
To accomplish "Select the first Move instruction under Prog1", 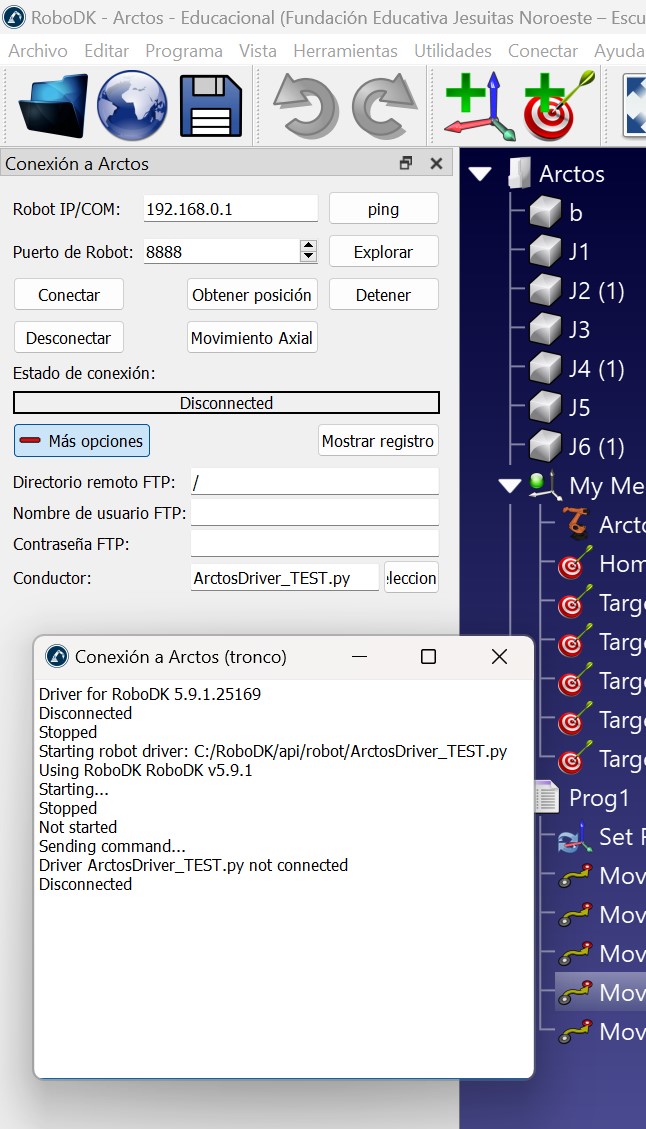I will pos(601,876).
